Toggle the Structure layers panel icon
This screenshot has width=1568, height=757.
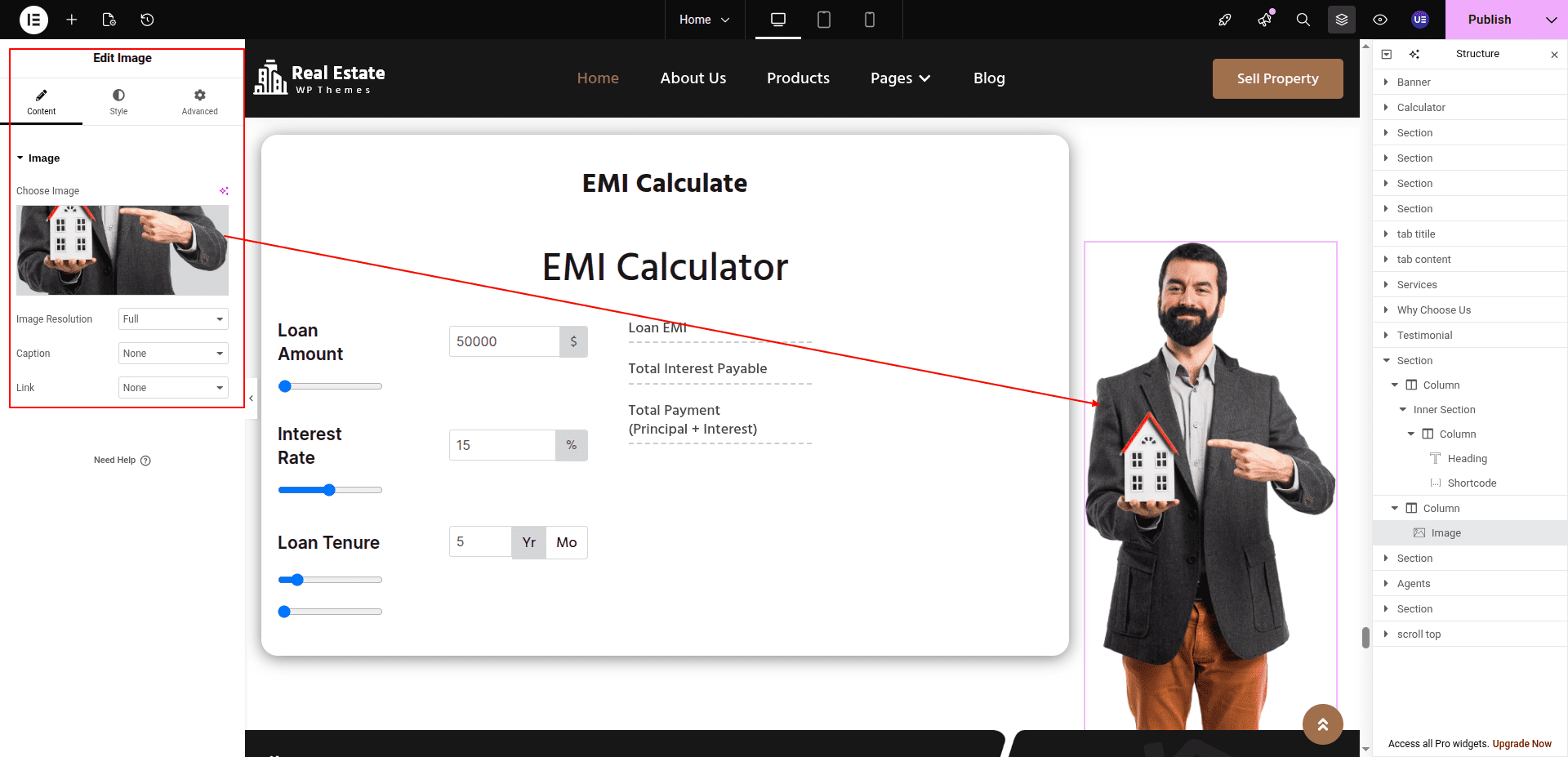(1342, 20)
